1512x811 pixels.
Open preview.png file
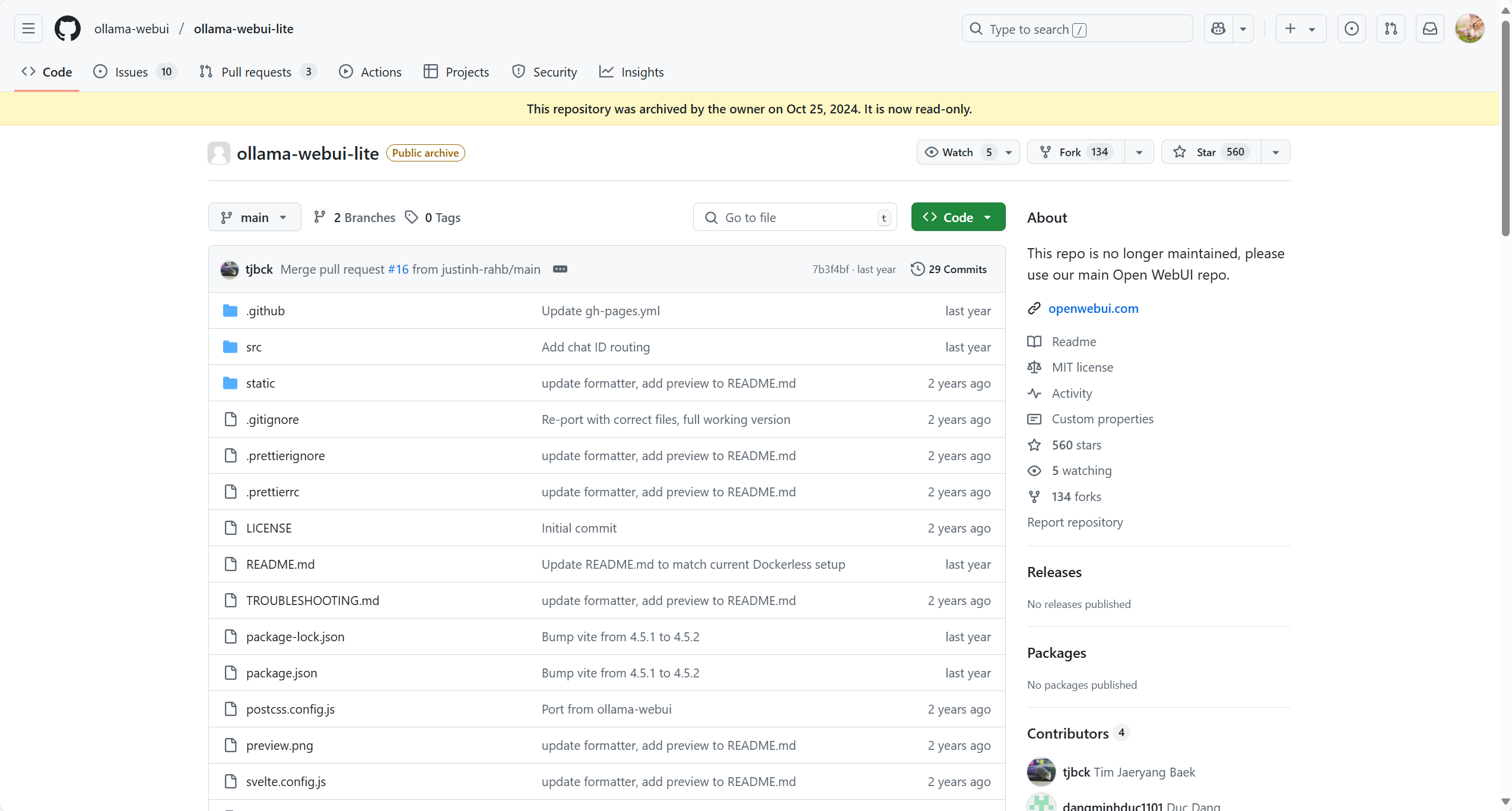pos(279,745)
